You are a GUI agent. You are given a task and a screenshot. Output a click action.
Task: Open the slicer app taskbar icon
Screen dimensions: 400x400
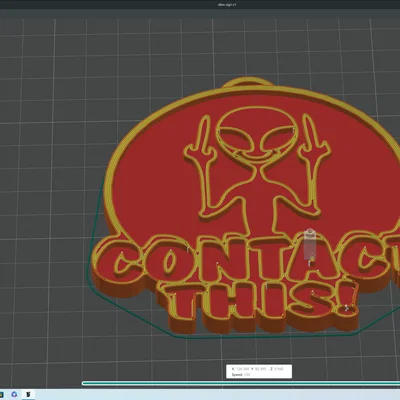(x=29, y=395)
